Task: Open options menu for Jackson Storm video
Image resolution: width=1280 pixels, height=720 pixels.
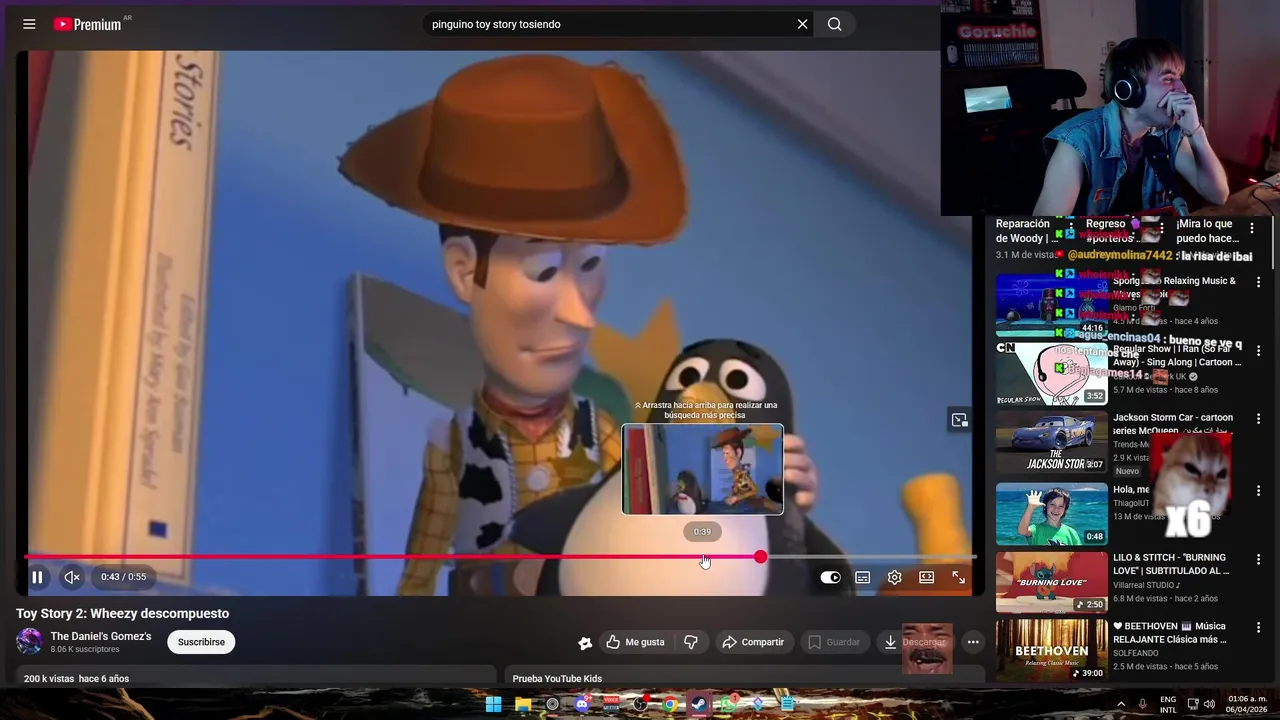Action: pos(1258,420)
